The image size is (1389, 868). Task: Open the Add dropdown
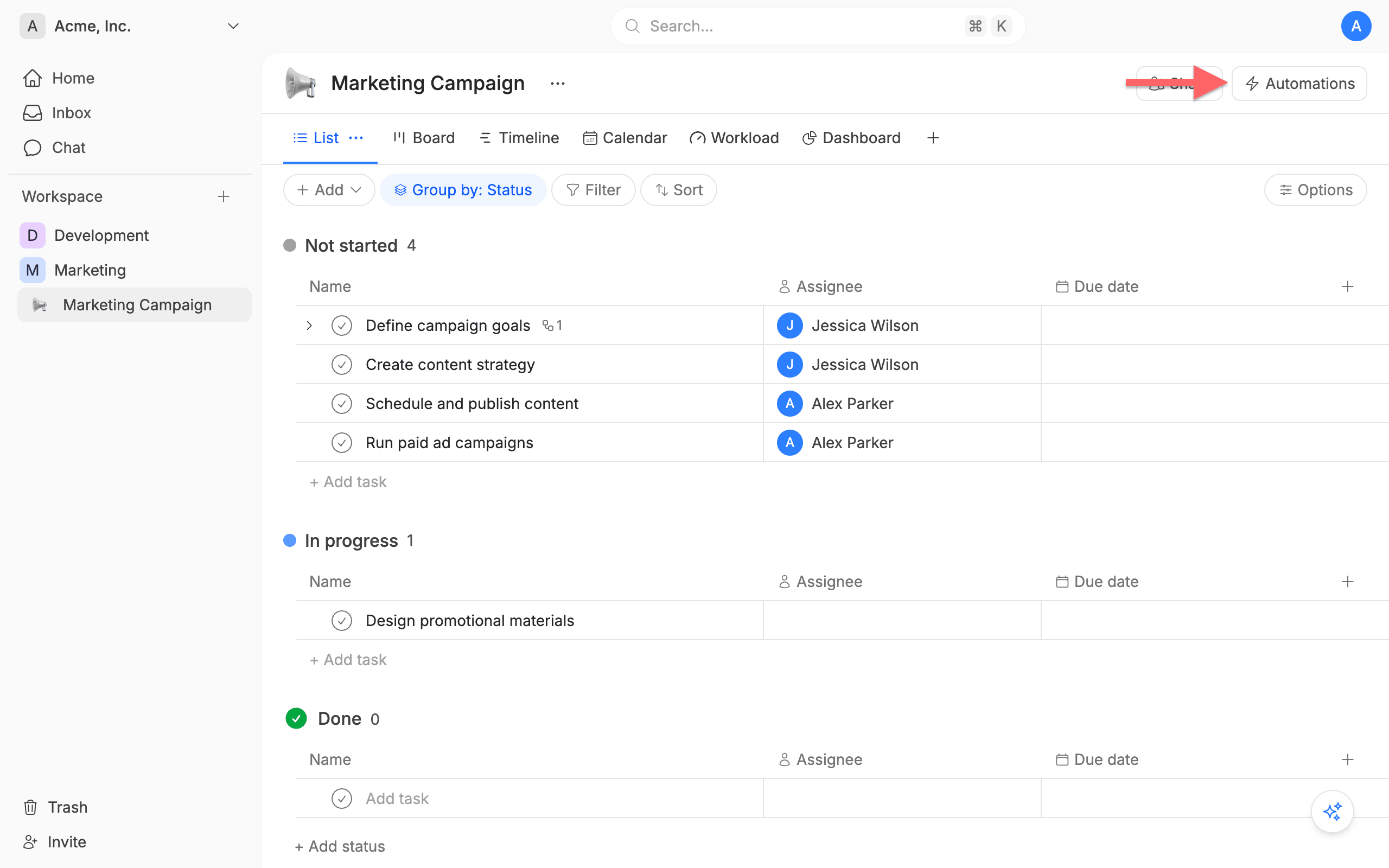329,190
